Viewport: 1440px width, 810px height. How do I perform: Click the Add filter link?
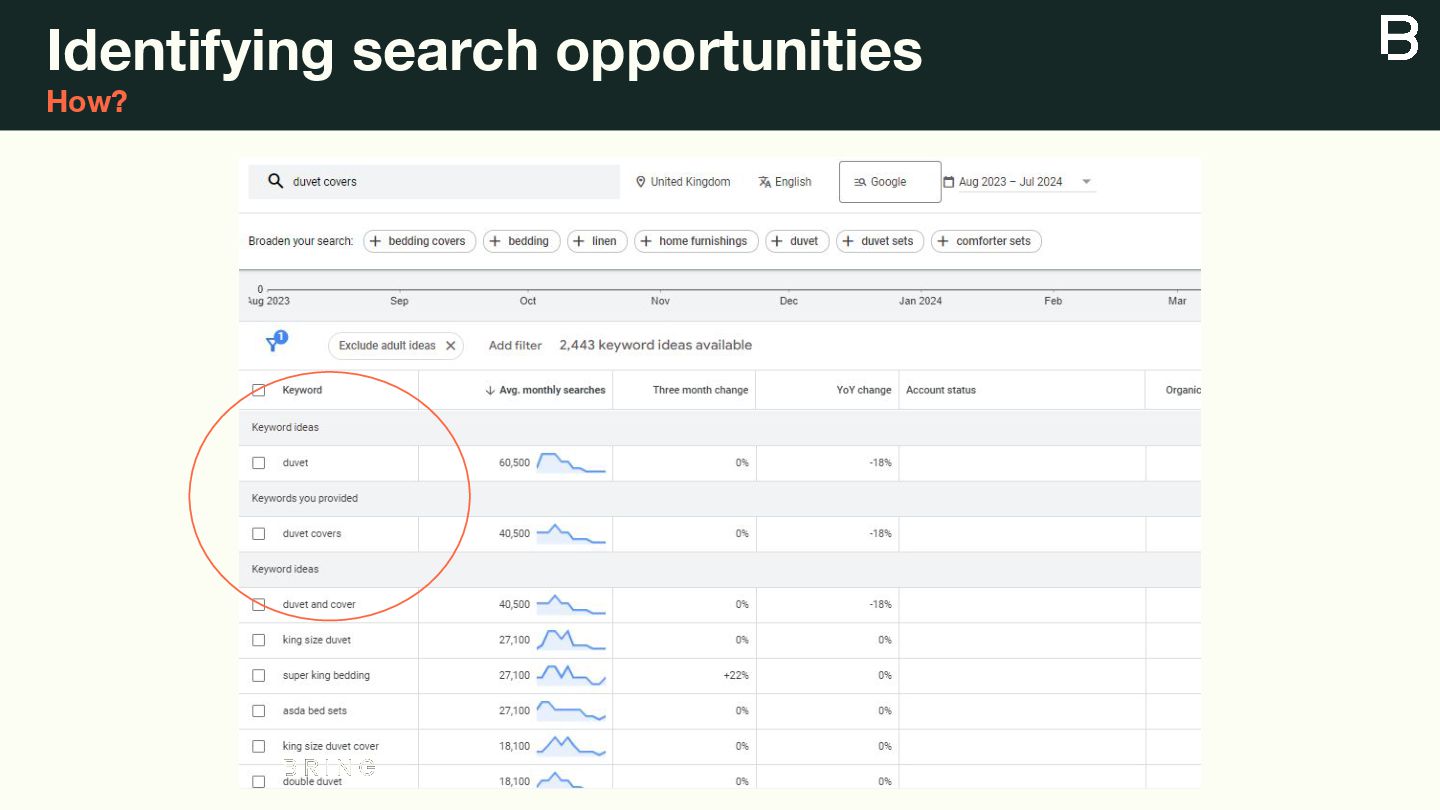point(515,346)
